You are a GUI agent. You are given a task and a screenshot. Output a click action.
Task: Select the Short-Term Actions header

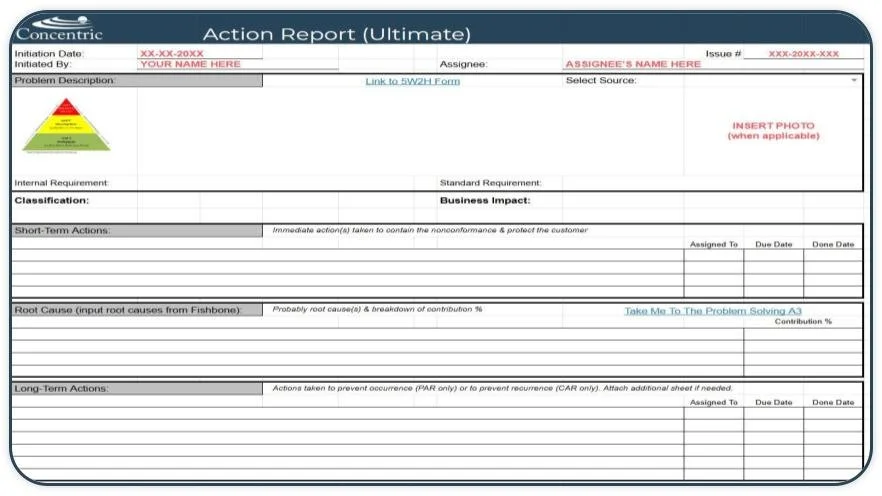coord(137,231)
